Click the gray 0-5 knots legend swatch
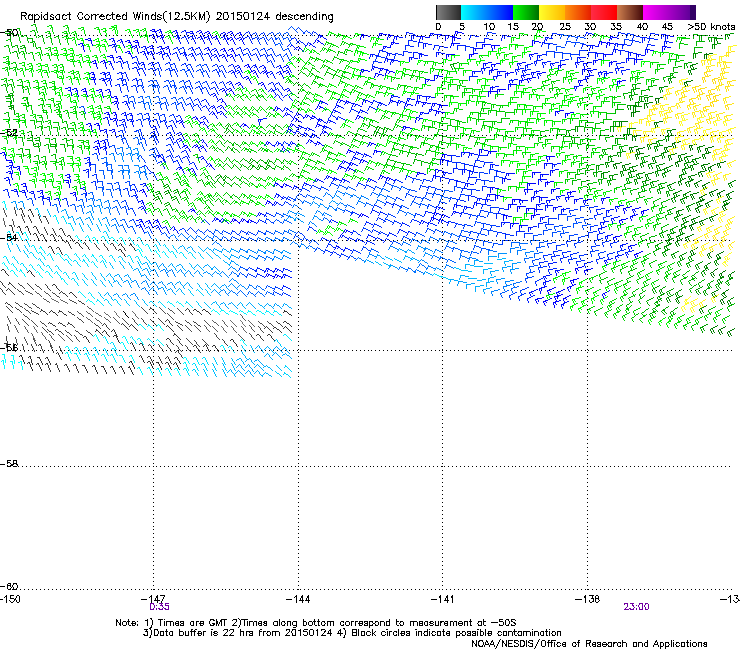This screenshot has width=740, height=650. click(x=448, y=12)
